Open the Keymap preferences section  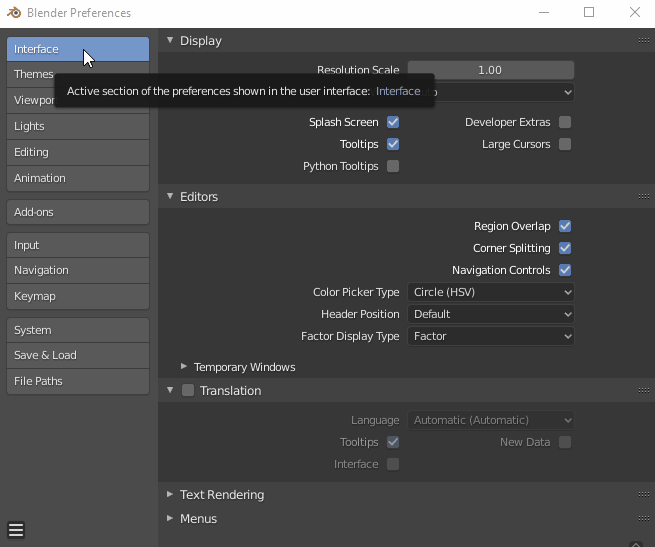coord(78,296)
